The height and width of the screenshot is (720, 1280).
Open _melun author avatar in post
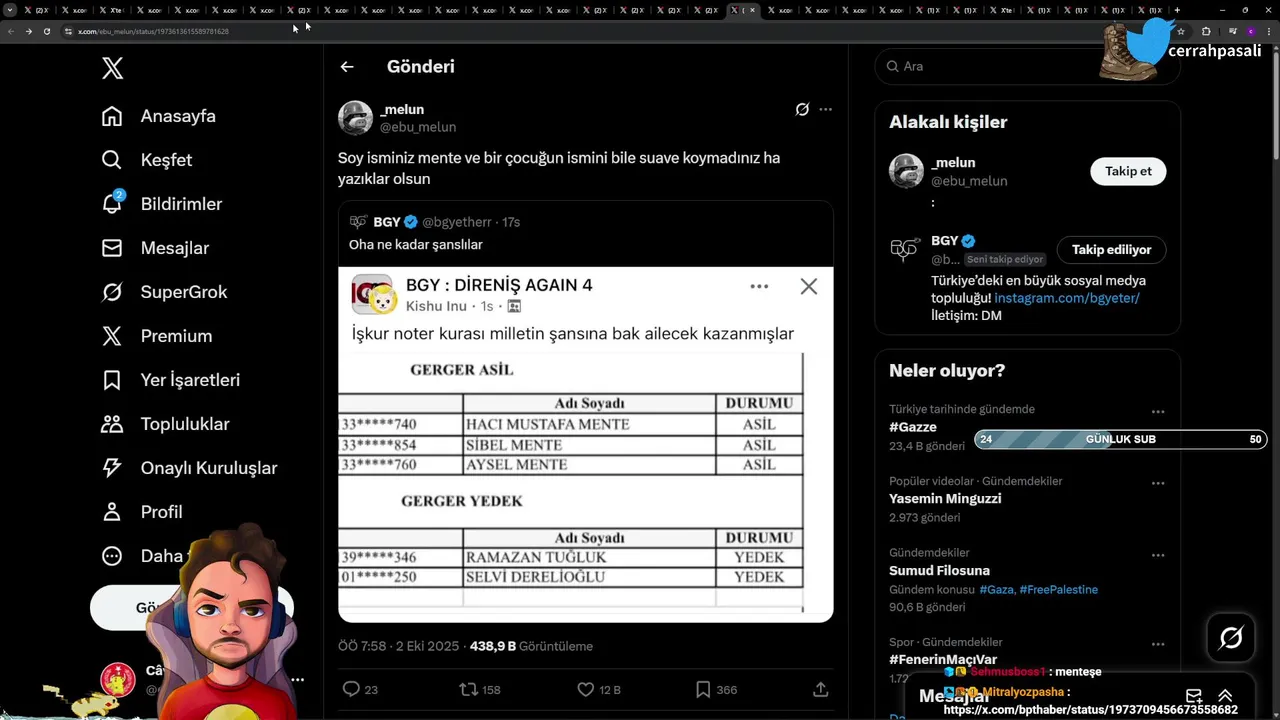coord(355,118)
